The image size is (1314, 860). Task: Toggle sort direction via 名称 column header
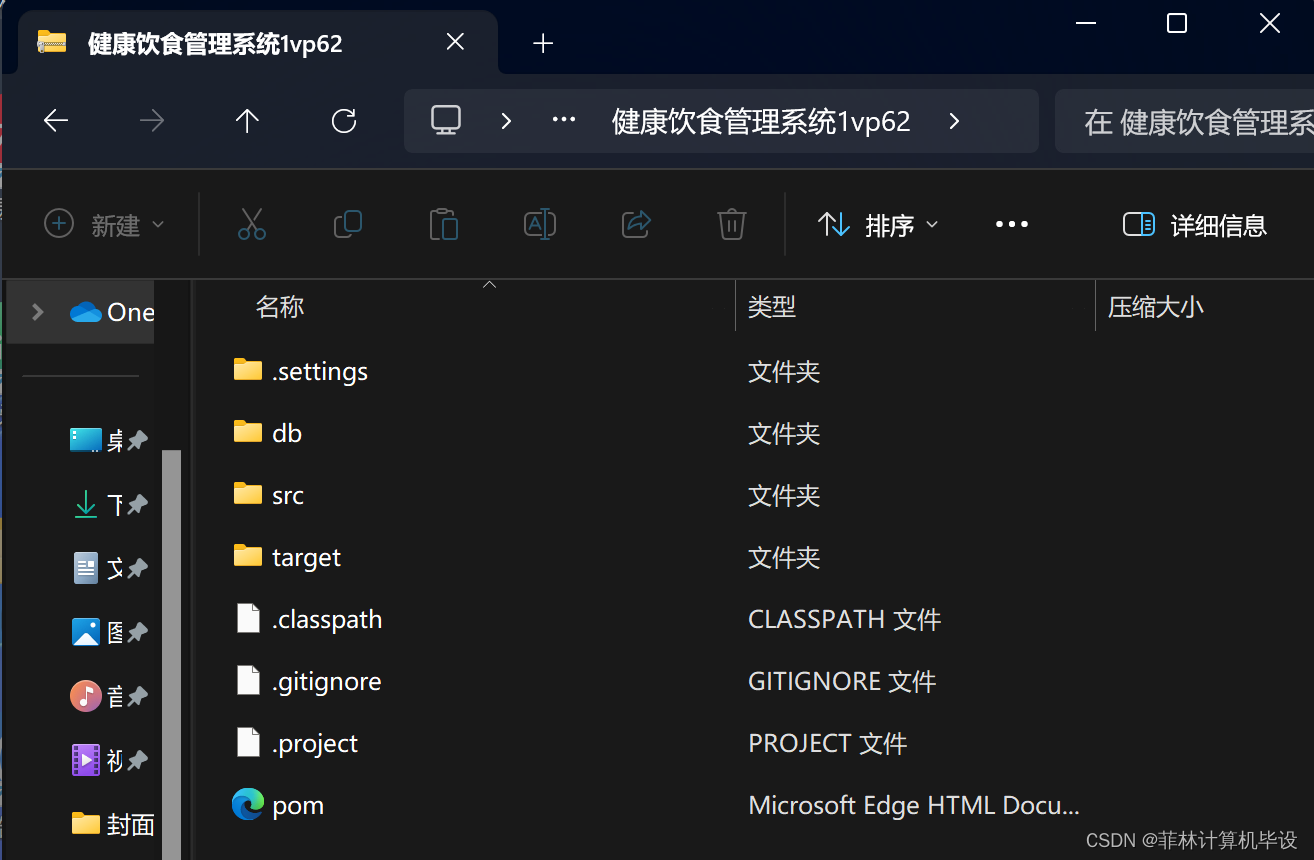coord(280,306)
